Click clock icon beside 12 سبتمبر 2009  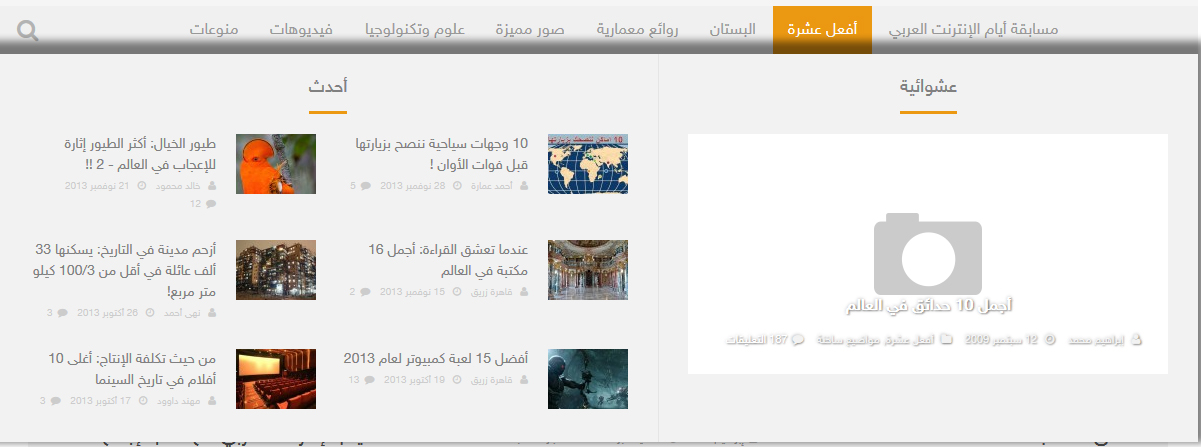pos(1050,340)
